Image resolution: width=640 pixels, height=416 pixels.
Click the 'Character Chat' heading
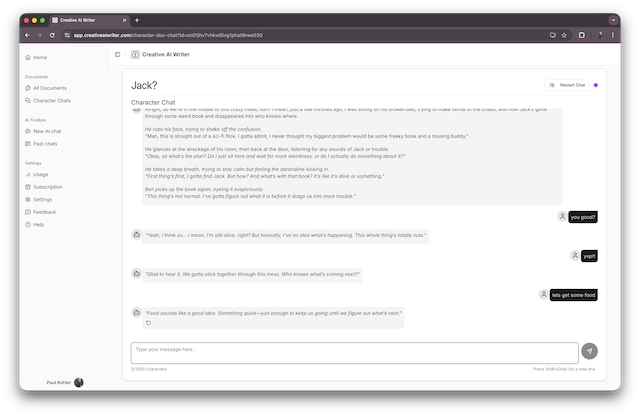pyautogui.click(x=153, y=102)
